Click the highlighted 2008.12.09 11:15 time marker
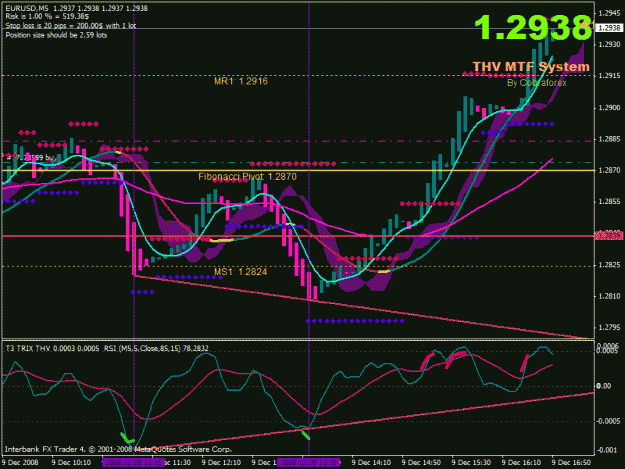Viewport: 625px width, 469px height. click(133, 463)
